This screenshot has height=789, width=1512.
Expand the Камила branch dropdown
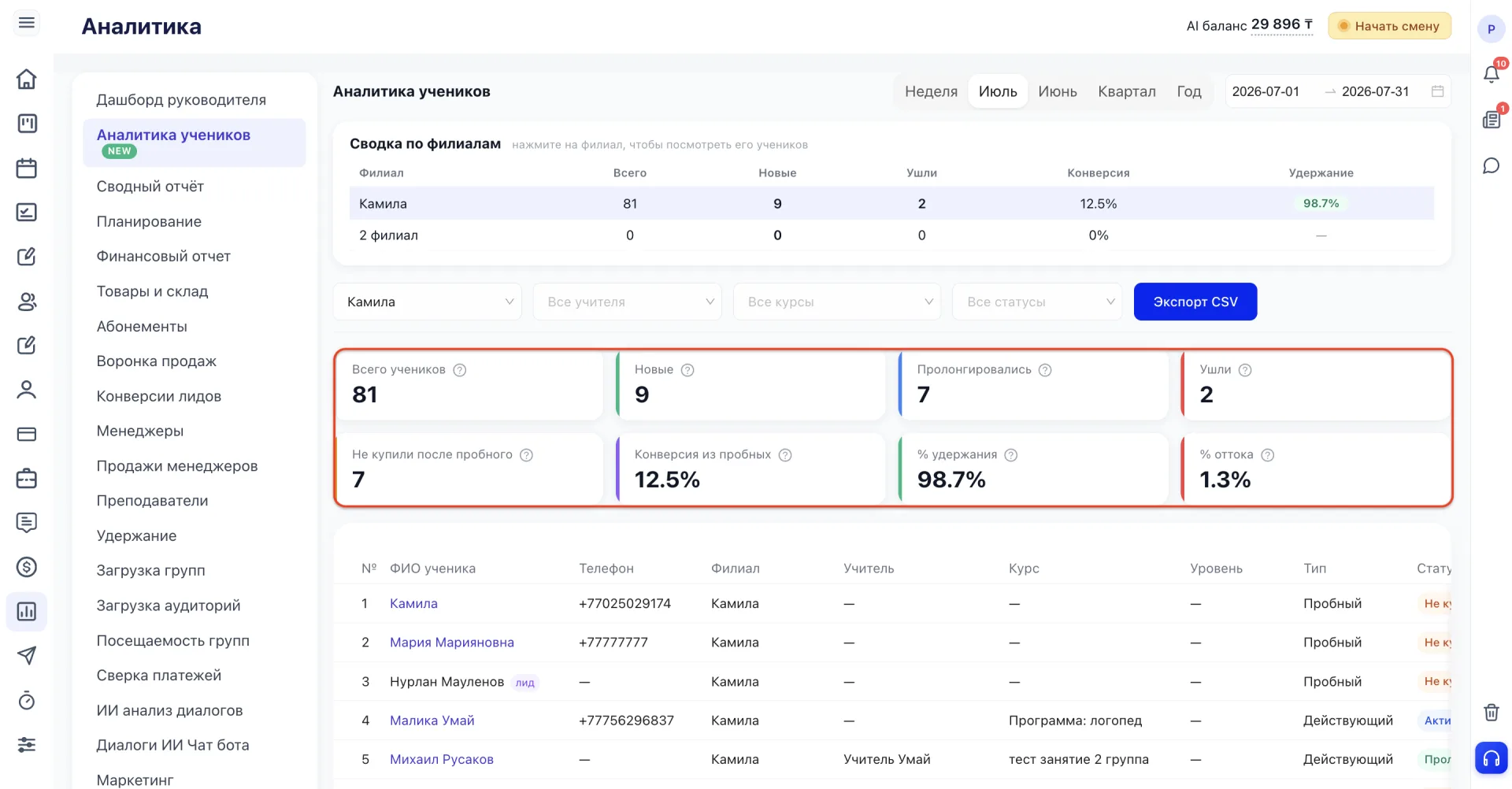[x=428, y=302]
